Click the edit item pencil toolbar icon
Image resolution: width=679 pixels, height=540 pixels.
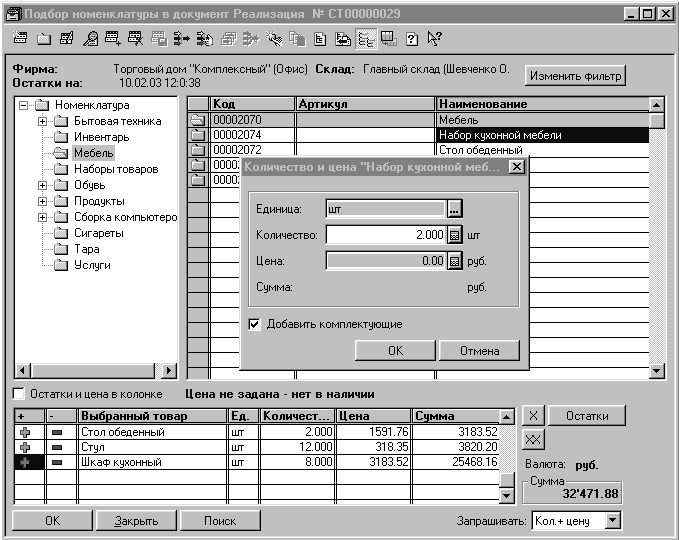(x=66, y=39)
